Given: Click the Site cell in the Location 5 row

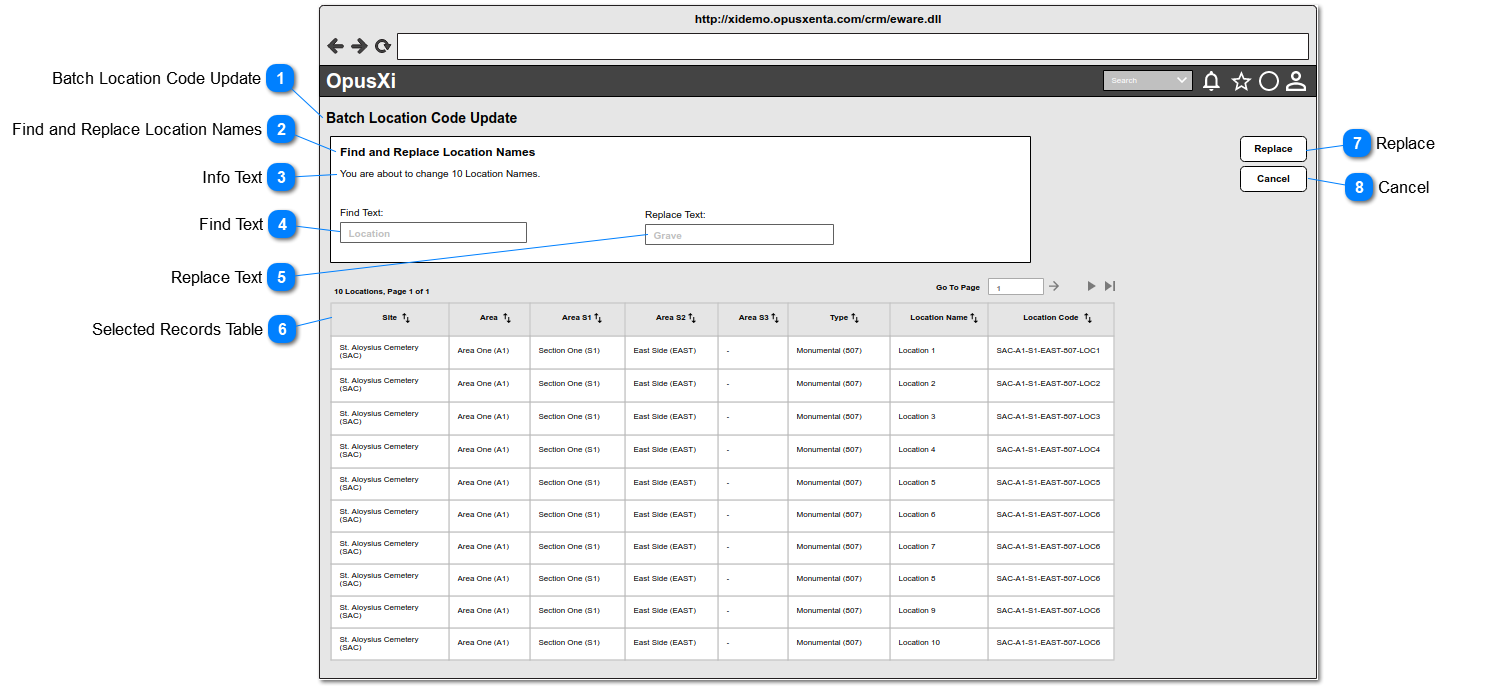Looking at the screenshot, I should 390,483.
